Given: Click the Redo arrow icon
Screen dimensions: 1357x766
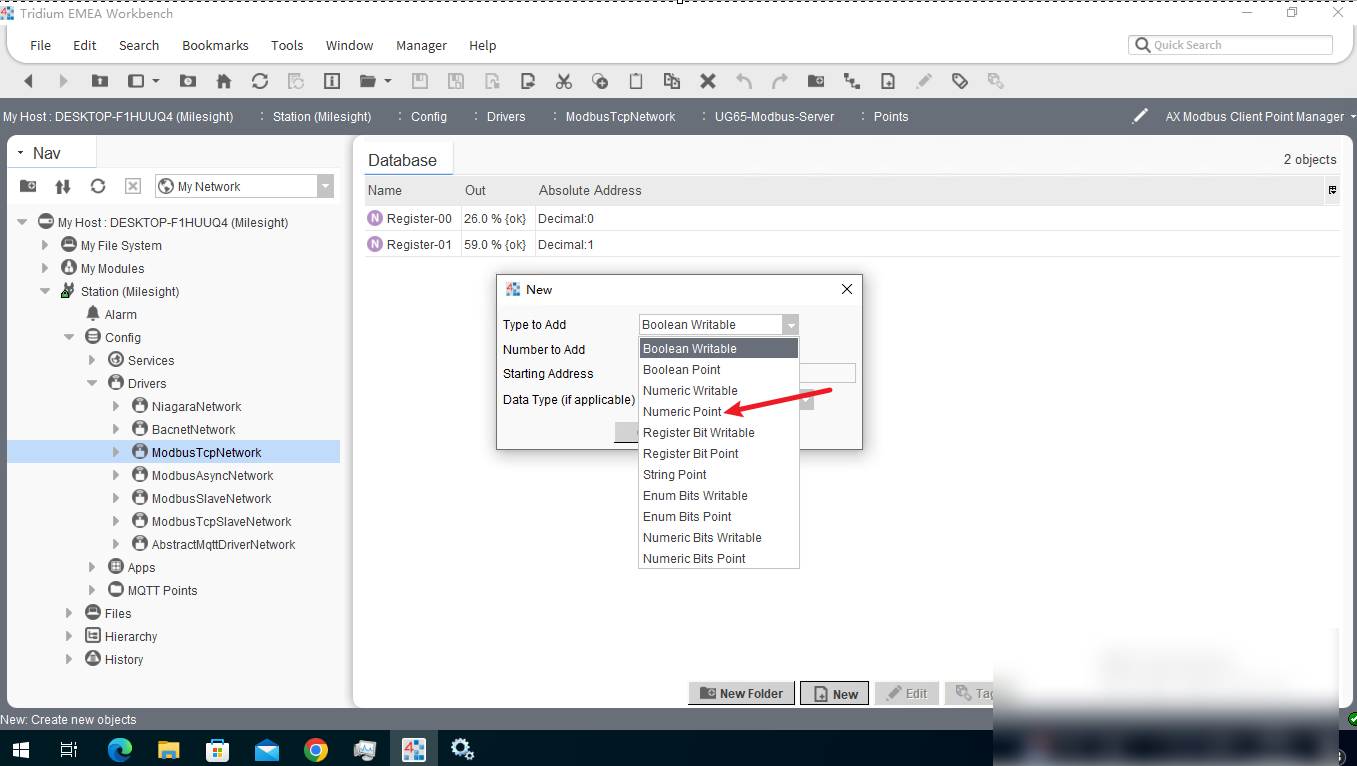Looking at the screenshot, I should point(780,81).
